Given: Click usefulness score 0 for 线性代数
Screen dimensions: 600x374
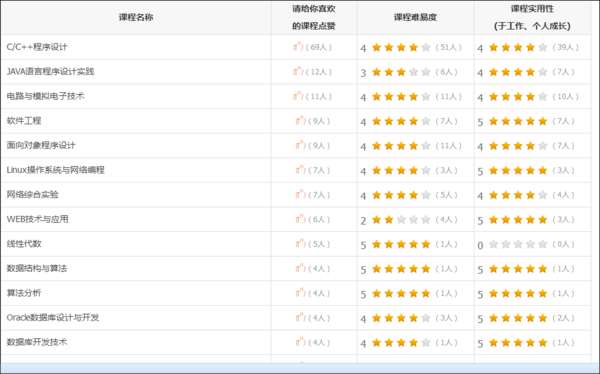Looking at the screenshot, I should point(480,245).
